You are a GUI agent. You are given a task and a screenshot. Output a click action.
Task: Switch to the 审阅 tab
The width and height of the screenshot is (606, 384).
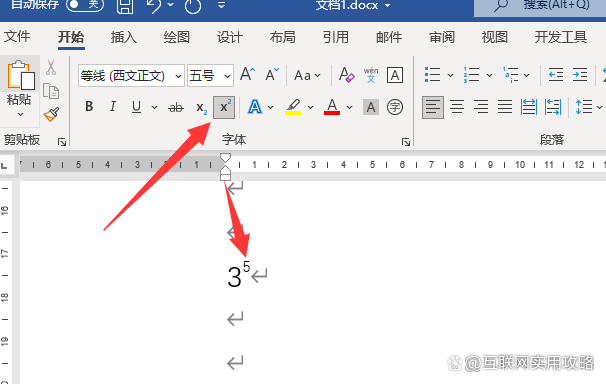(x=442, y=37)
